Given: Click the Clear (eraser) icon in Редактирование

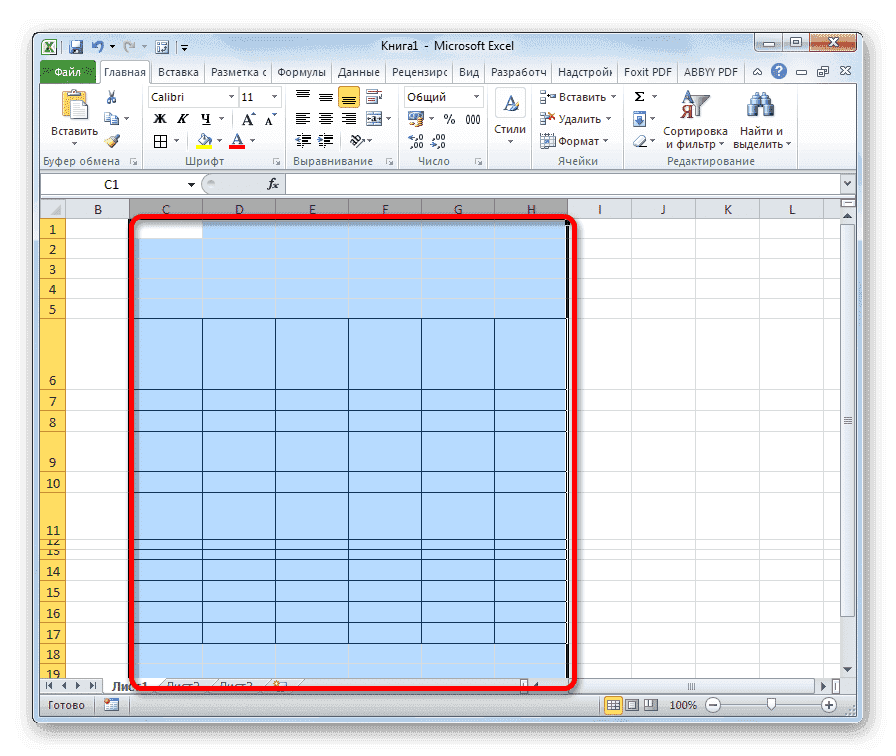Looking at the screenshot, I should (639, 140).
